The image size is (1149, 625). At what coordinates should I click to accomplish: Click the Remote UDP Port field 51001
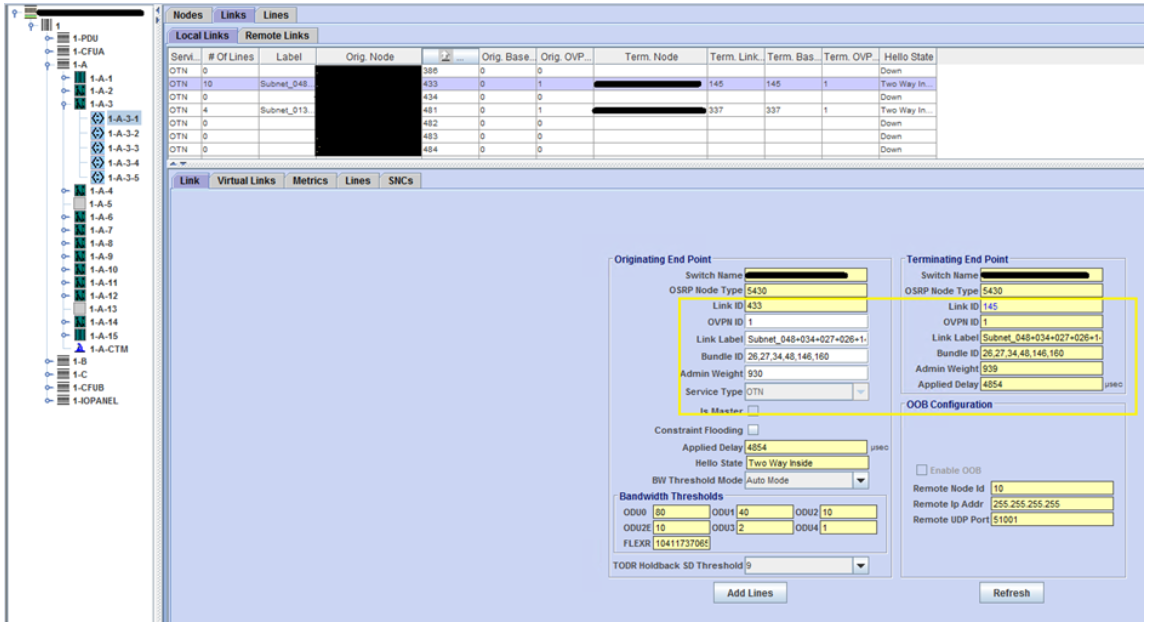[x=1052, y=519]
